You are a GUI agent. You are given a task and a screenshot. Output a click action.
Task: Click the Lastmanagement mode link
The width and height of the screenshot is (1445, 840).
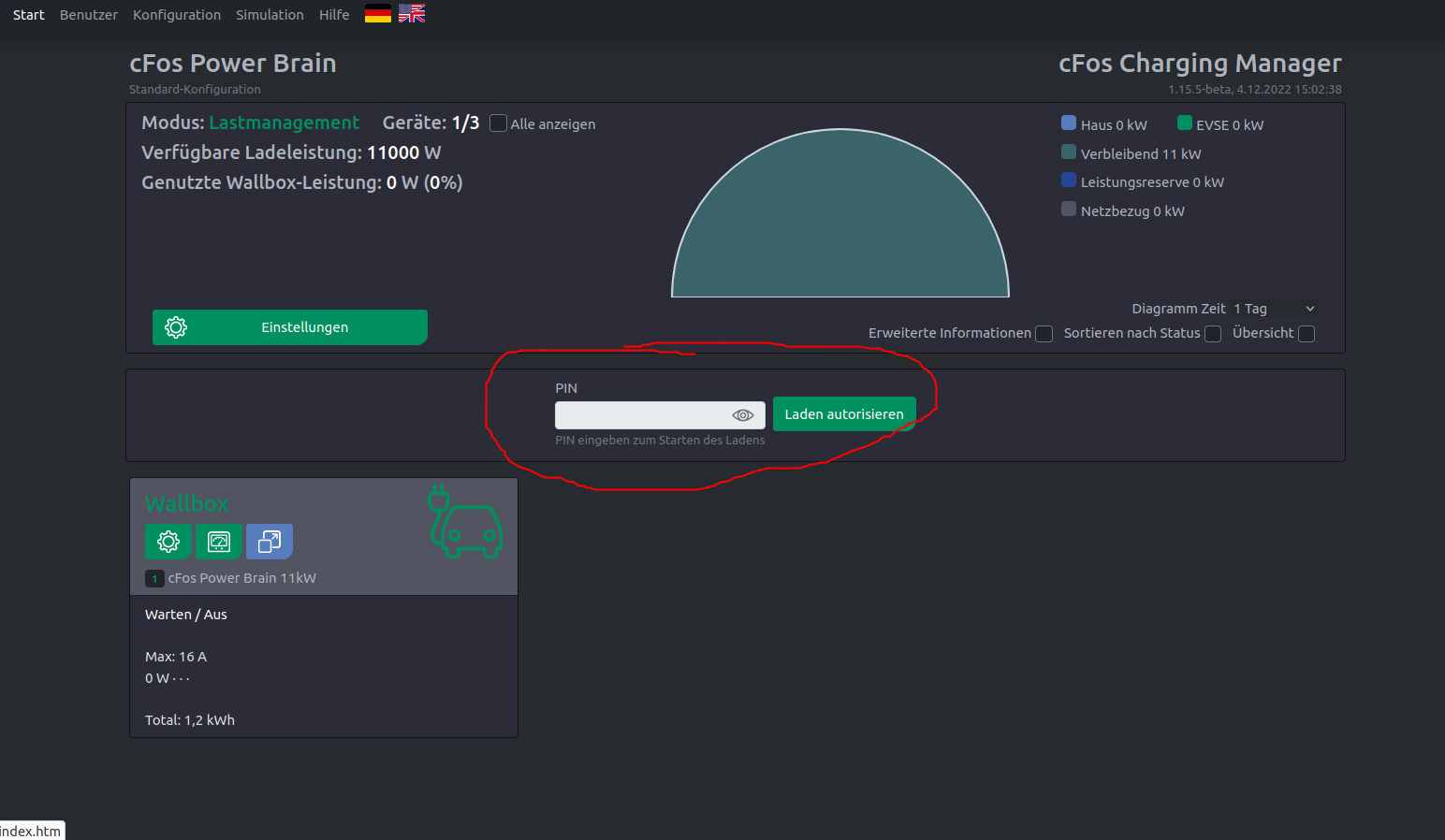[x=284, y=123]
